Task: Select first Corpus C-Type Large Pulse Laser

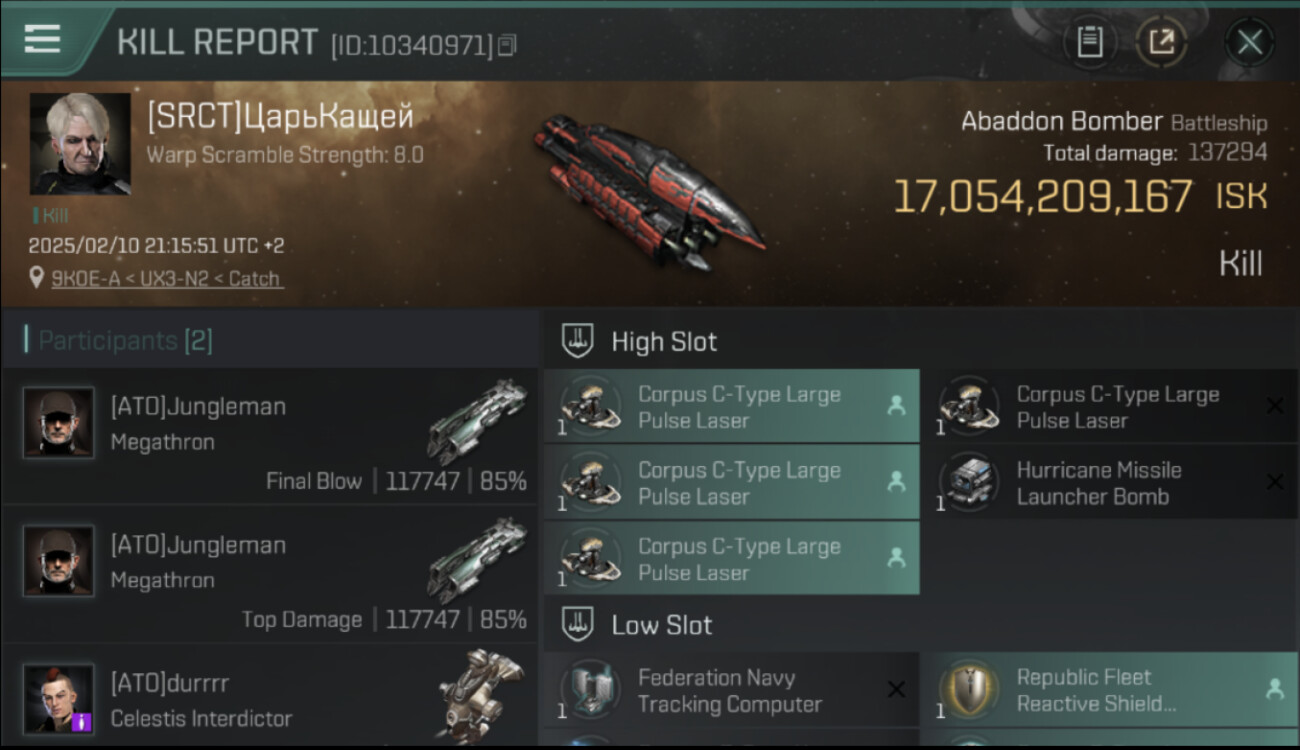Action: (732, 406)
